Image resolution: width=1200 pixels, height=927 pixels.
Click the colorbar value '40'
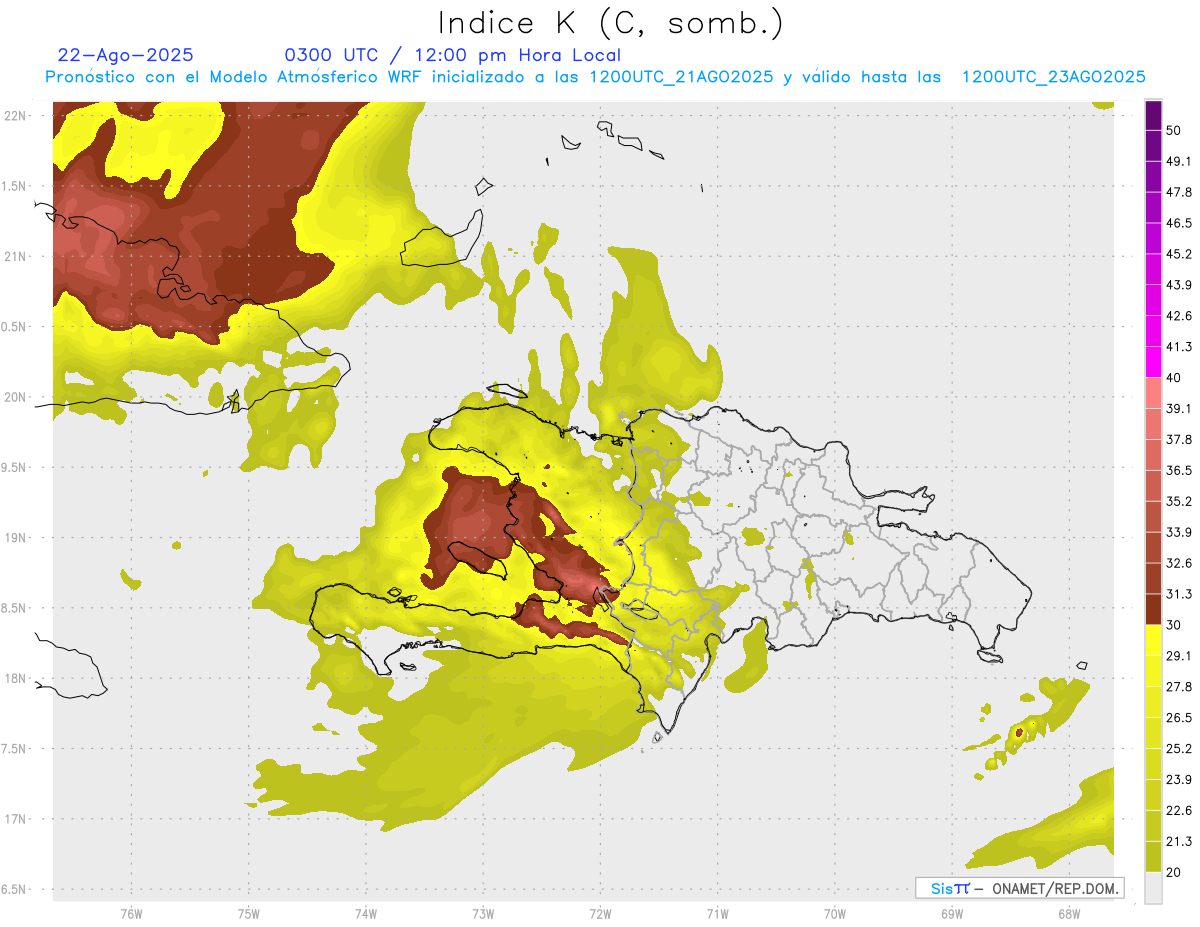pos(1174,378)
